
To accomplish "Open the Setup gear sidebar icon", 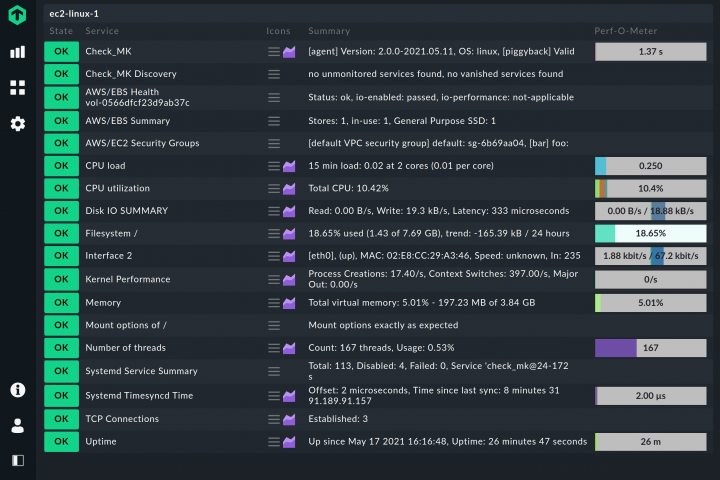I will [x=17, y=124].
